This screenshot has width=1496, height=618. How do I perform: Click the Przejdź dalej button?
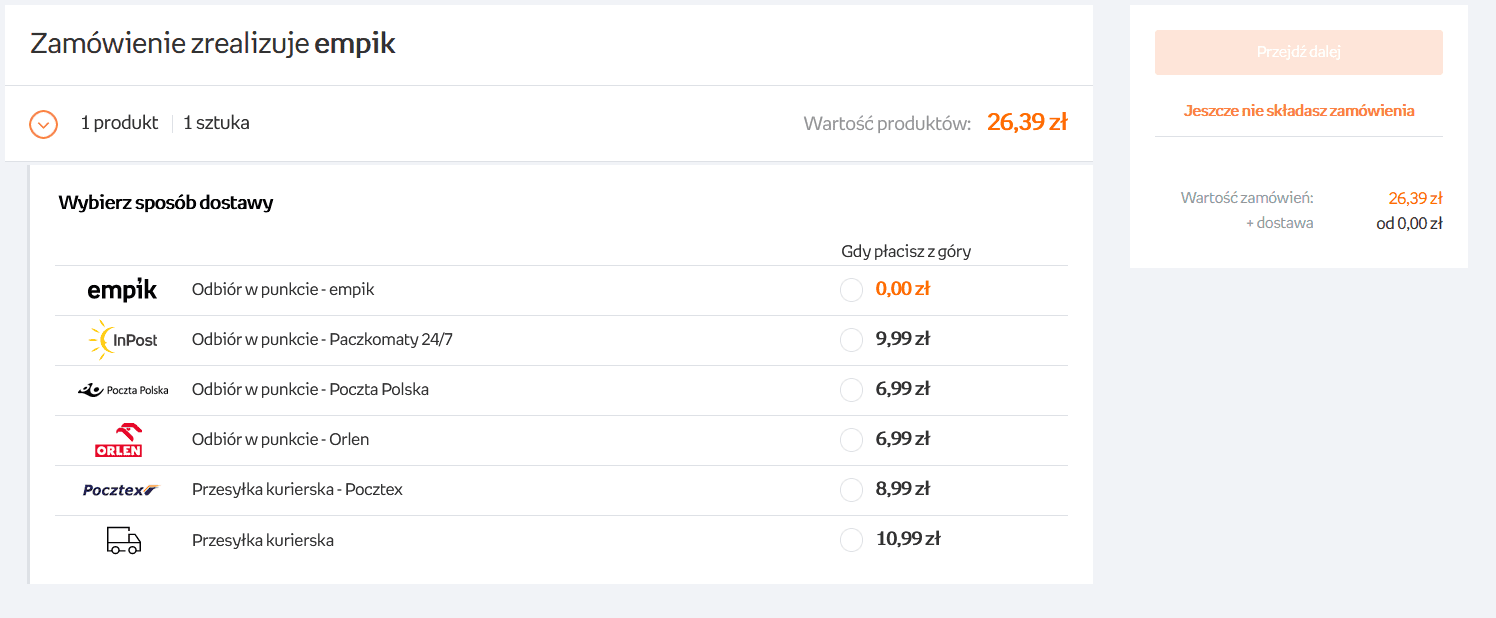tap(1299, 52)
